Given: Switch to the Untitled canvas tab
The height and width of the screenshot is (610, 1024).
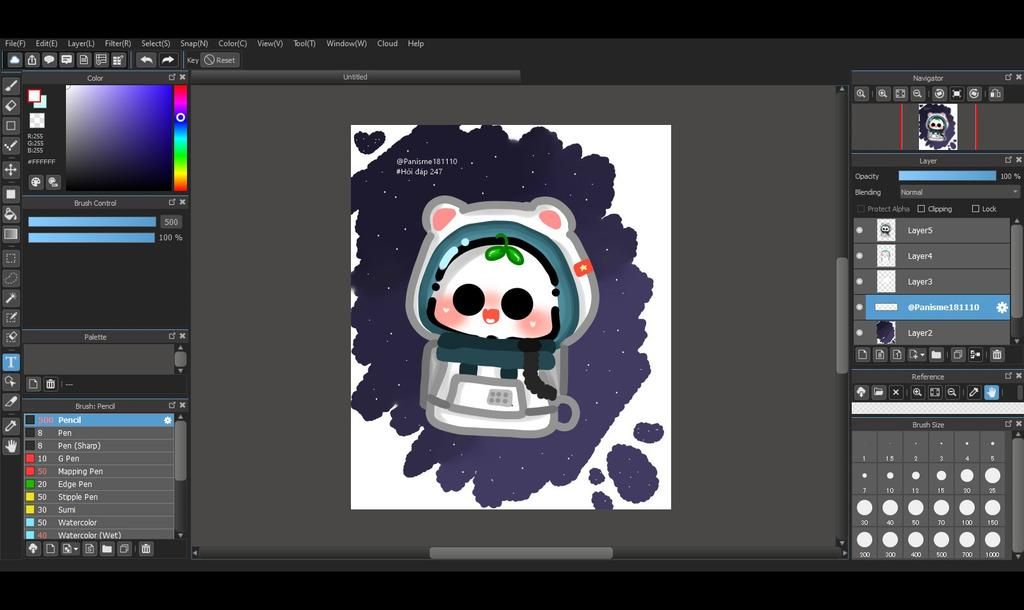Looking at the screenshot, I should pos(355,76).
